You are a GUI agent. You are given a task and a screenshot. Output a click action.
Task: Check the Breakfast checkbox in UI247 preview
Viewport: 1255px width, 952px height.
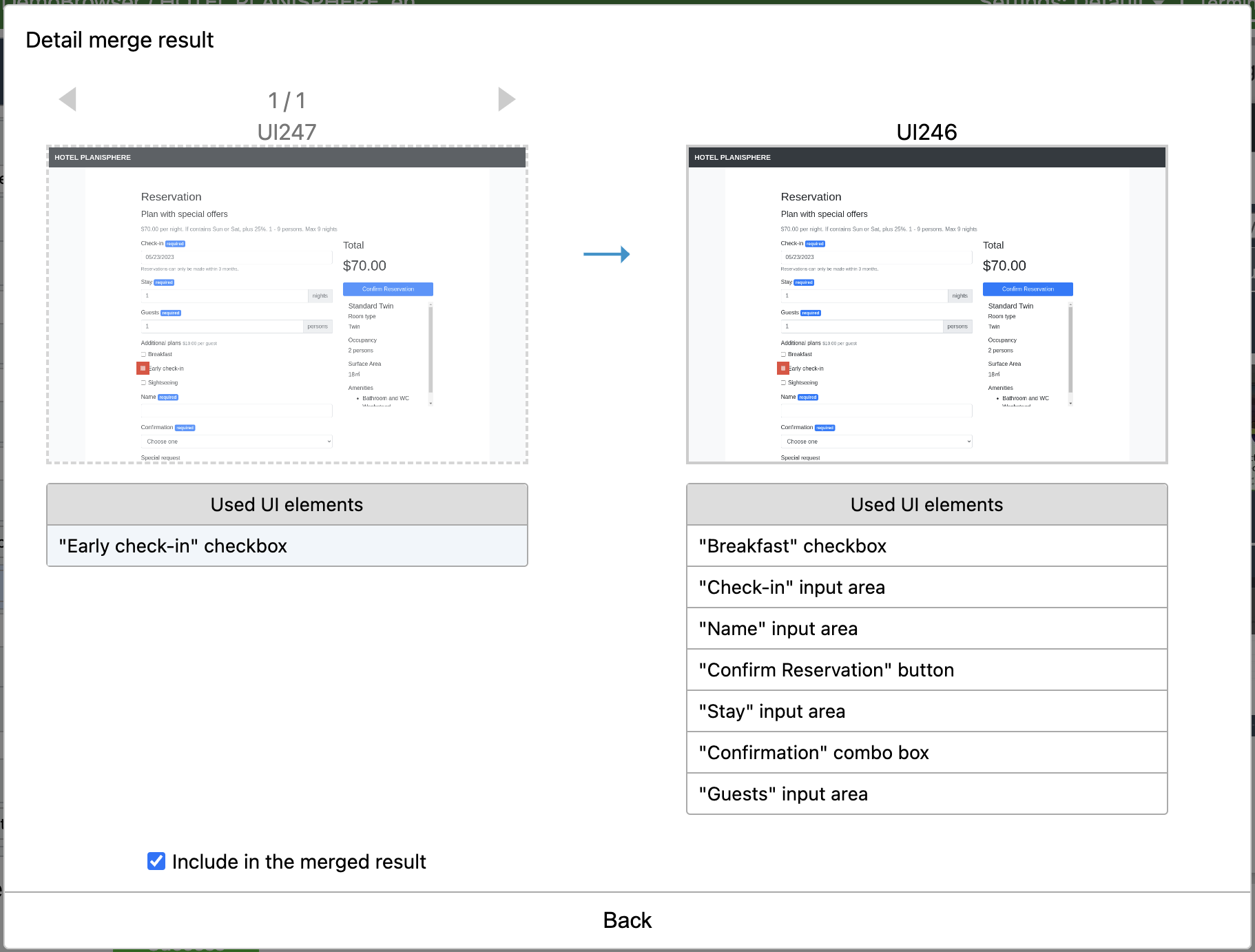(x=143, y=354)
